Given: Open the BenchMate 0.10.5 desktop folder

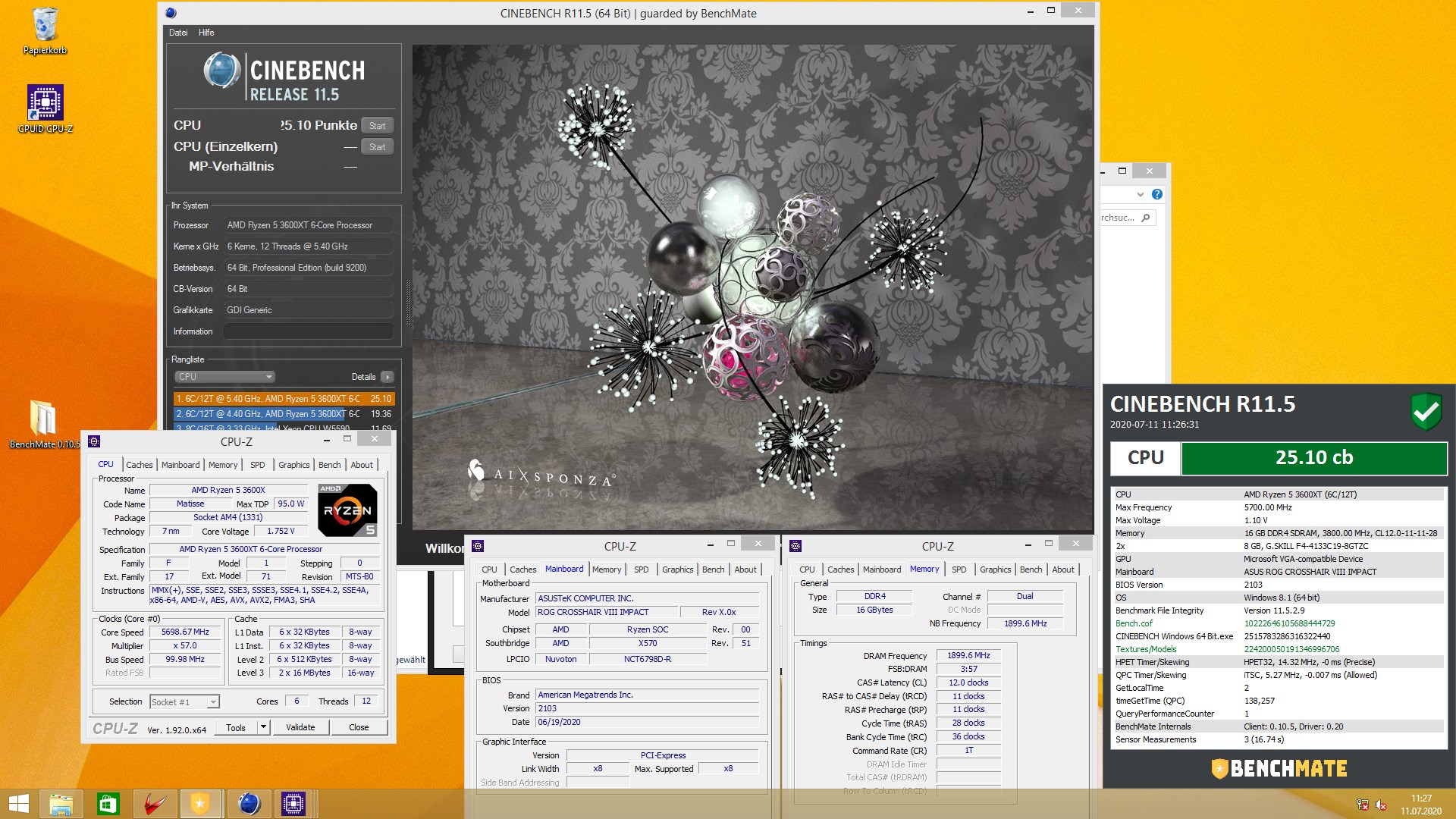Looking at the screenshot, I should click(44, 423).
